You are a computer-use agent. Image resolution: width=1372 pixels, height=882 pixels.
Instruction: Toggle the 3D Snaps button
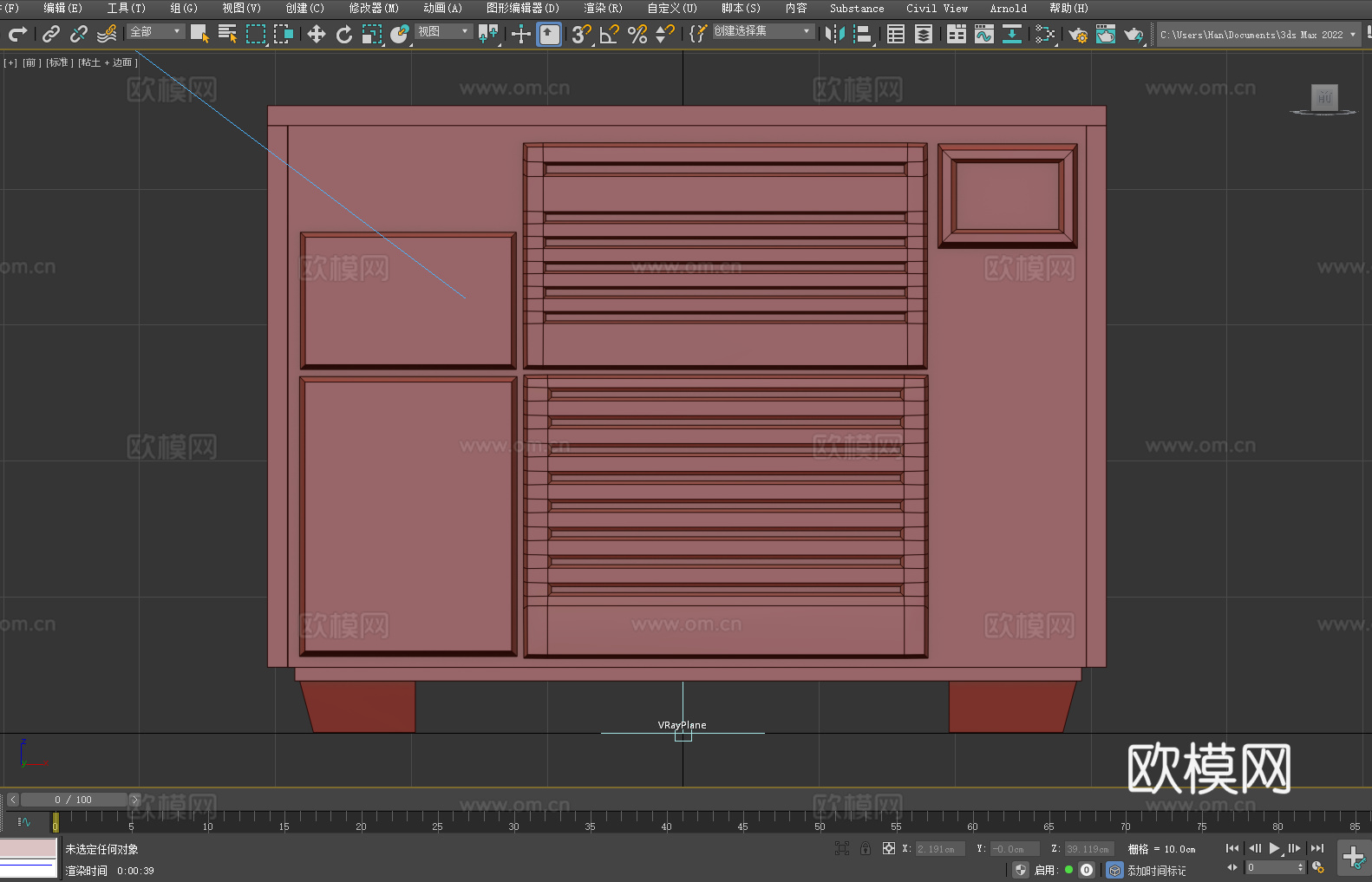[x=582, y=34]
